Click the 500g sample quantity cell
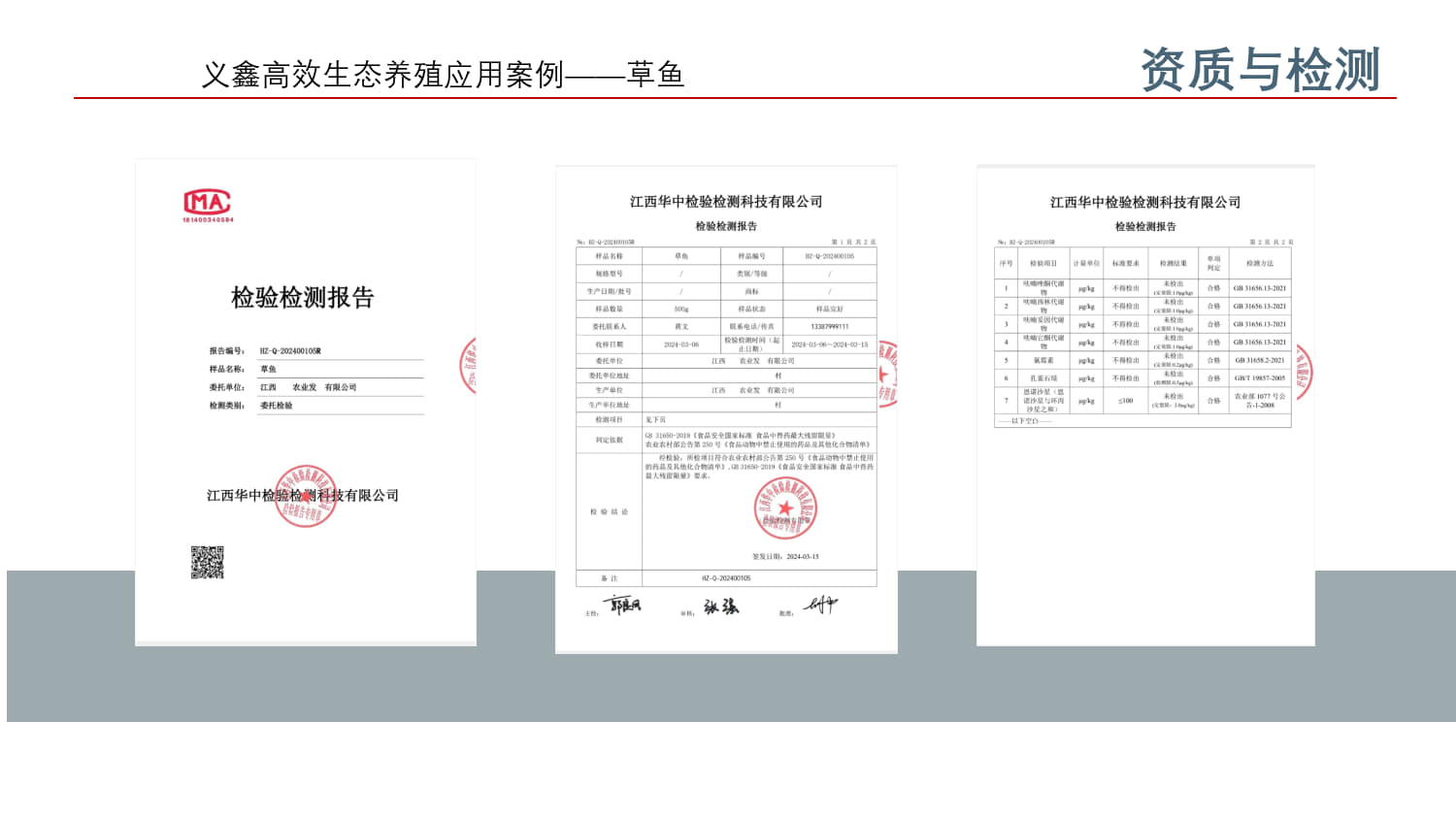This screenshot has width=1456, height=819. tap(681, 310)
